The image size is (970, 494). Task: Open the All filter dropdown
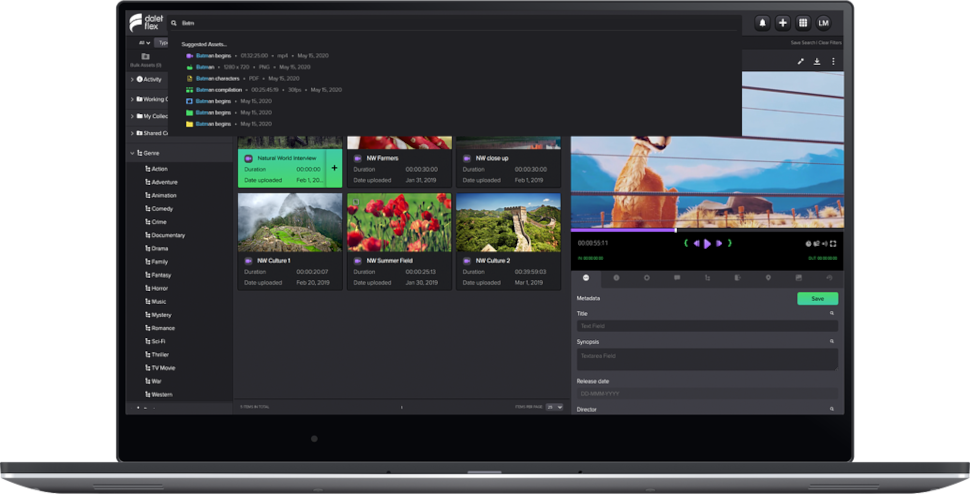click(x=144, y=43)
